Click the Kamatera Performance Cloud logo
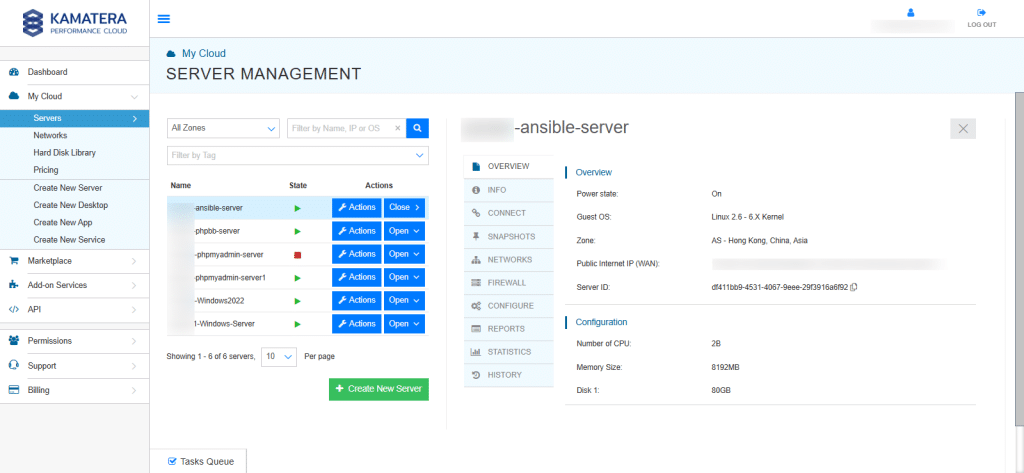The image size is (1024, 473). coord(74,22)
